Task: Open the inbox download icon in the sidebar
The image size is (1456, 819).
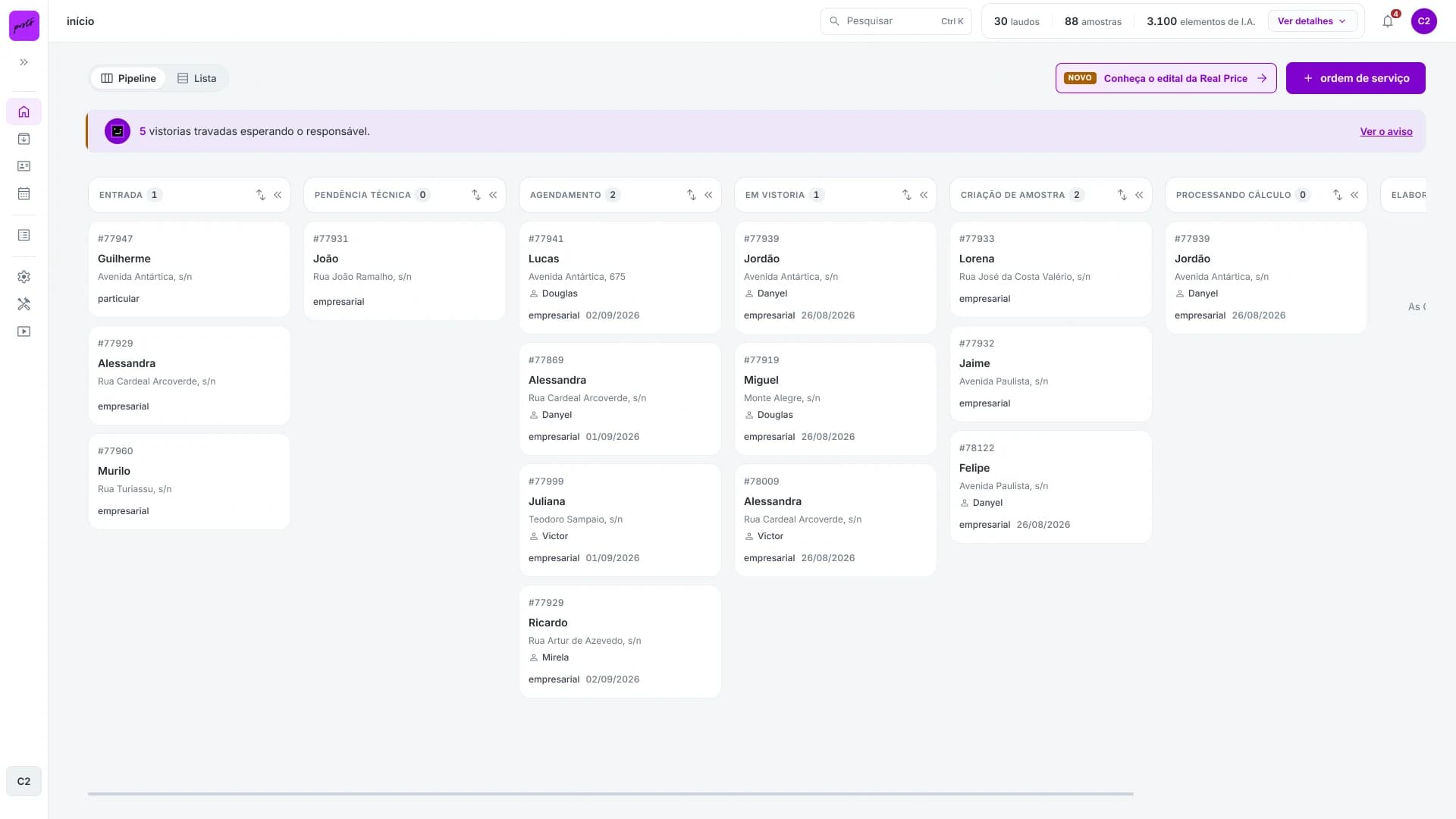Action: click(24, 139)
